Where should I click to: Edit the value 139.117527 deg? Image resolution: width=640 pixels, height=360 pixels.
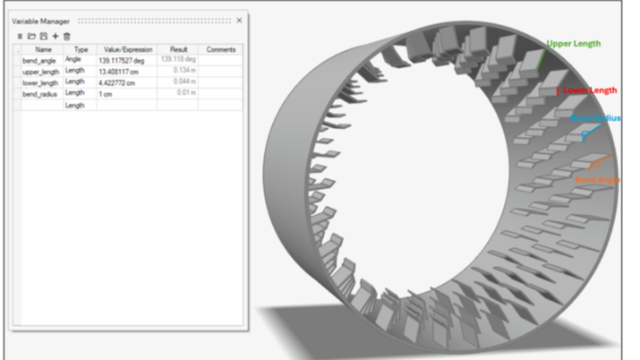(x=127, y=60)
